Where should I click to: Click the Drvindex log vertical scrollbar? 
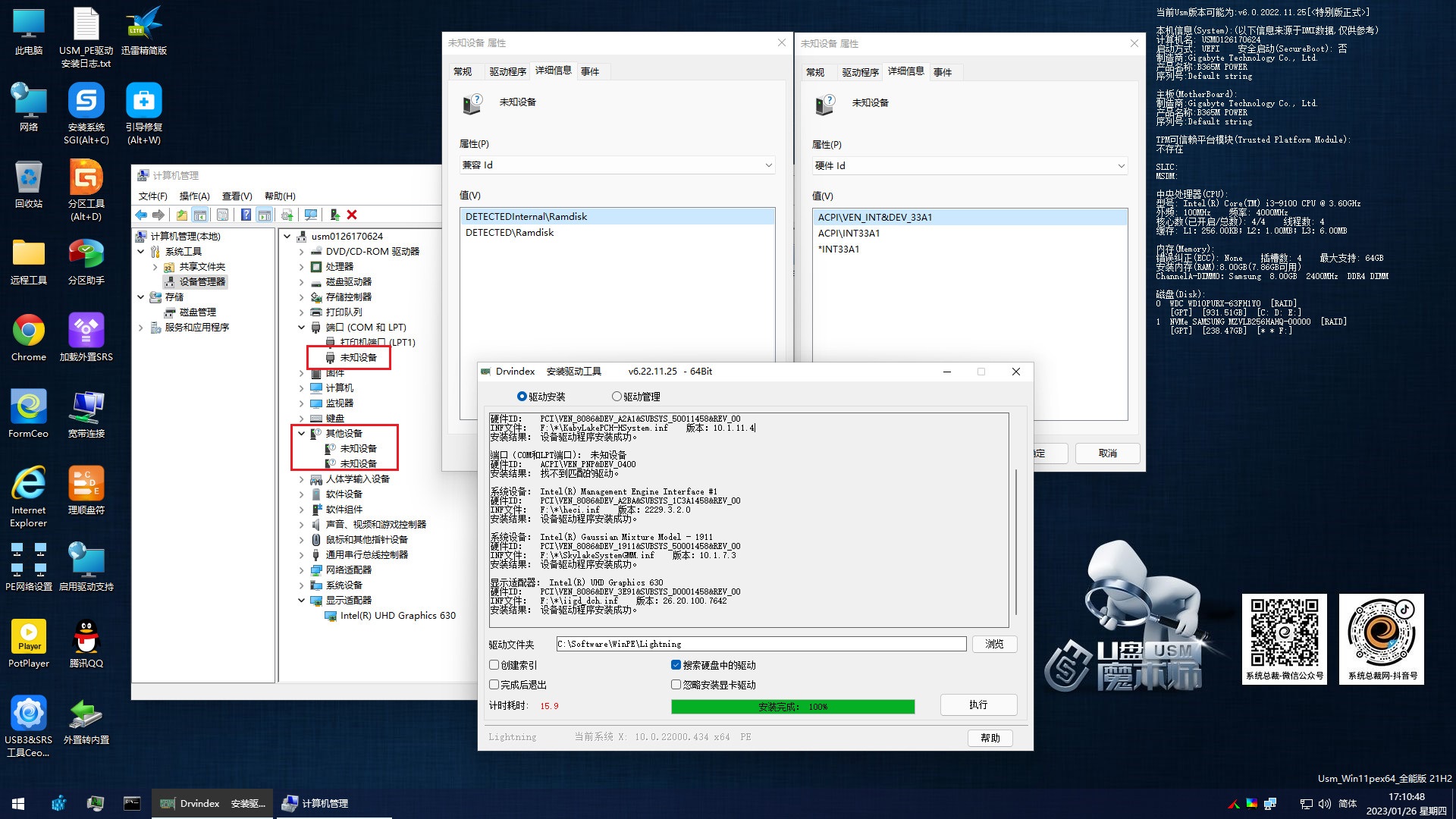[1016, 541]
